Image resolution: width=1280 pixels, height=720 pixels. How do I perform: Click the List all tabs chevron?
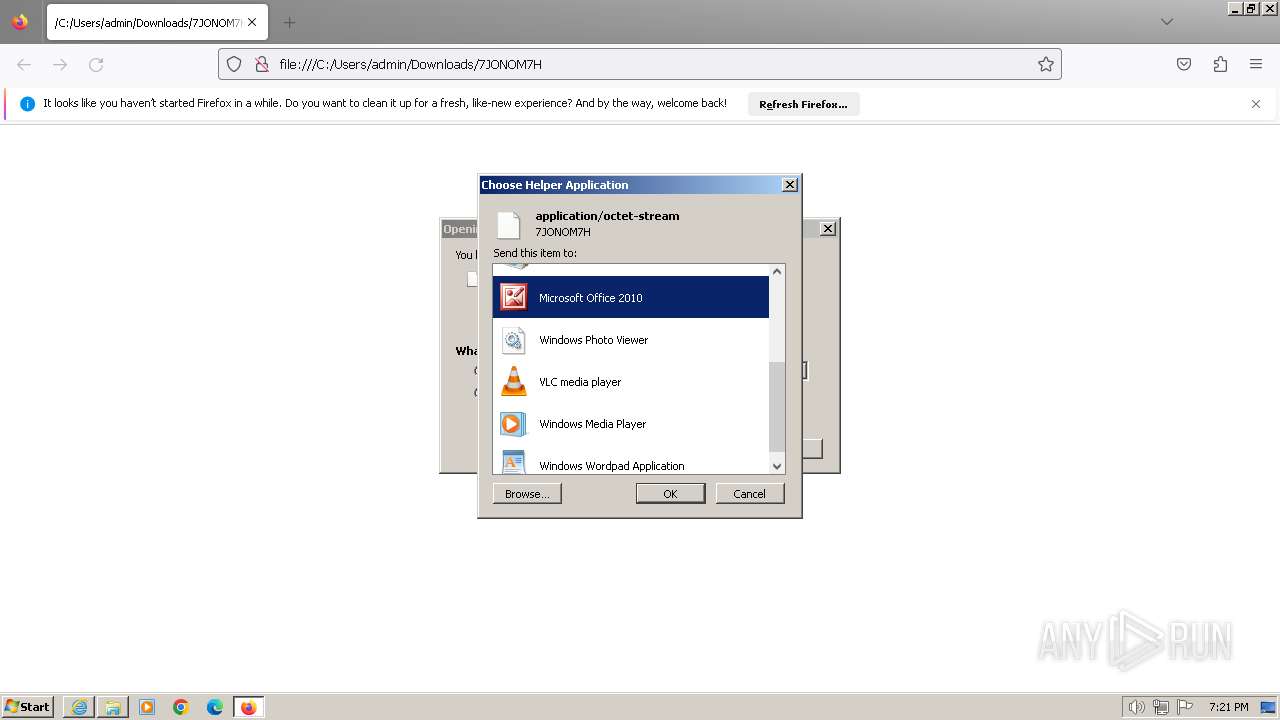click(x=1167, y=22)
